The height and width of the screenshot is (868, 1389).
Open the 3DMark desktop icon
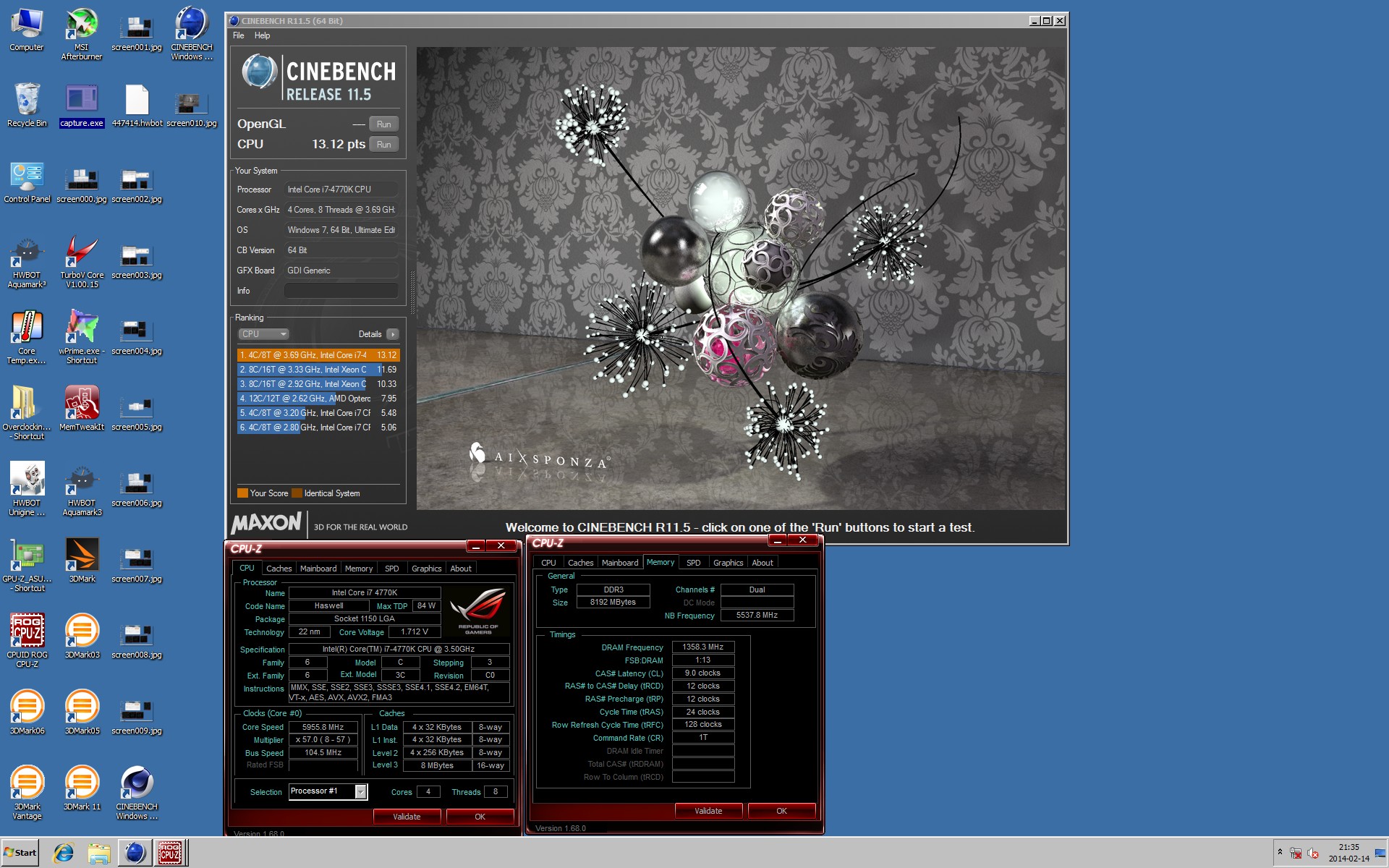pyautogui.click(x=82, y=561)
